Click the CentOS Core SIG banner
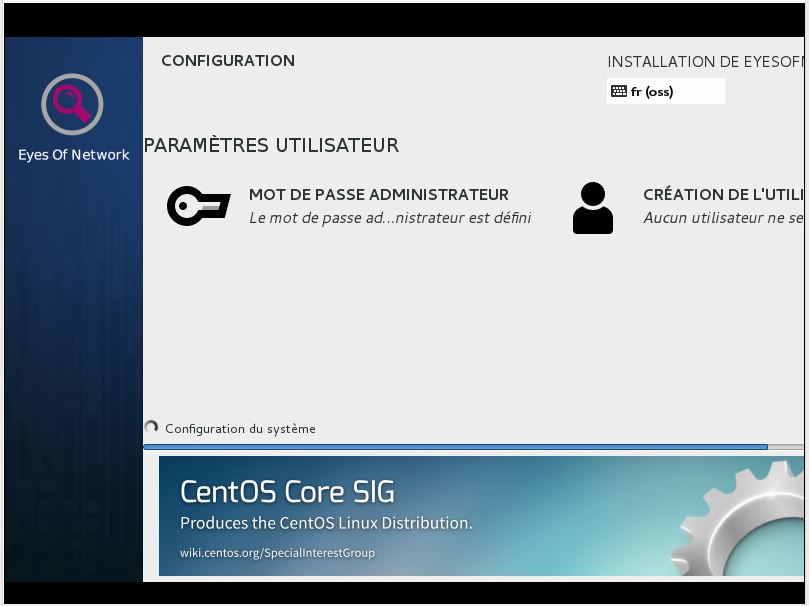Screen dimensions: 809x606 pyautogui.click(x=481, y=516)
